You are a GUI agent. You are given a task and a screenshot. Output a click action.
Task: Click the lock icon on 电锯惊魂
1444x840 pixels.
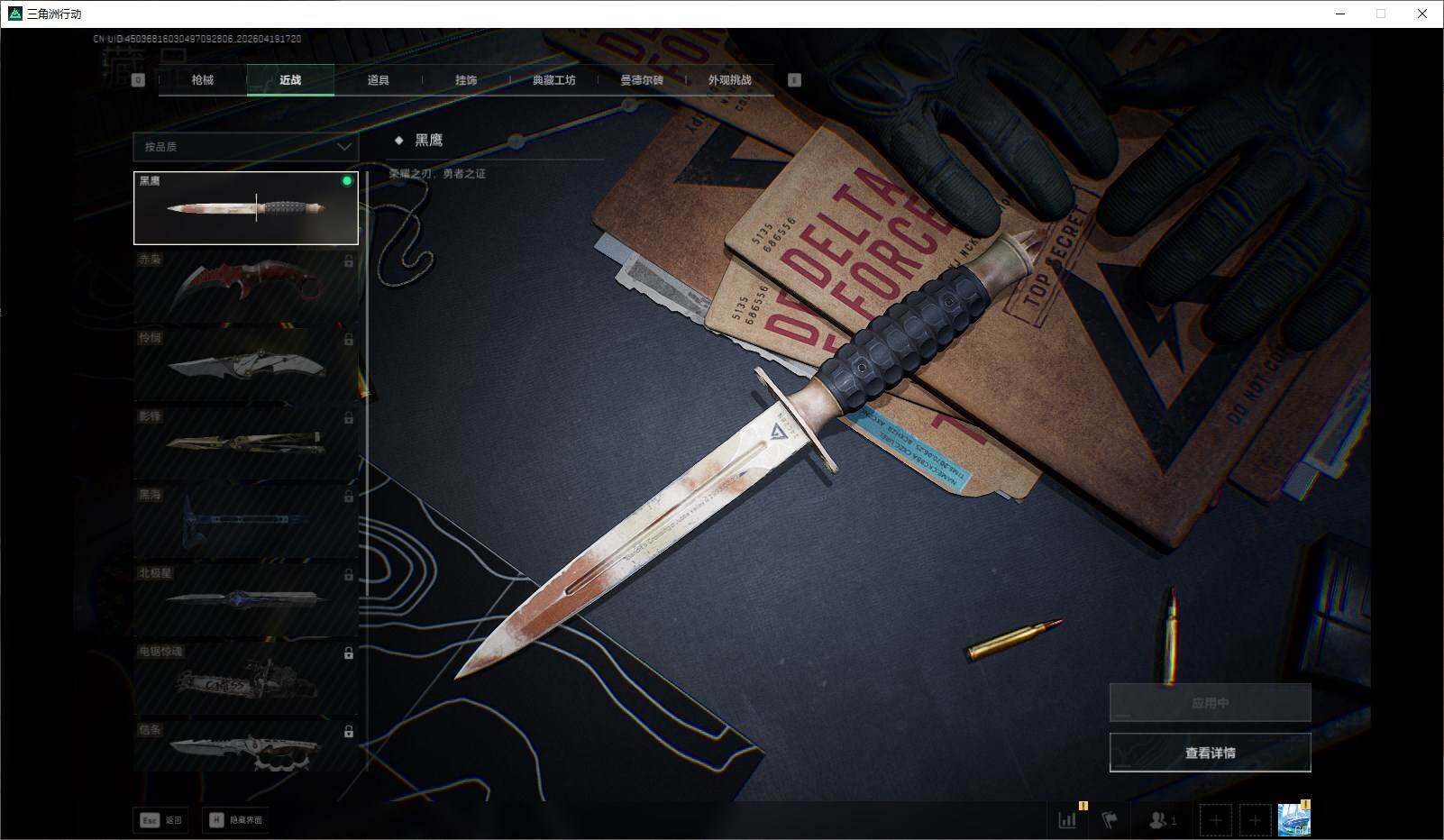click(x=349, y=653)
